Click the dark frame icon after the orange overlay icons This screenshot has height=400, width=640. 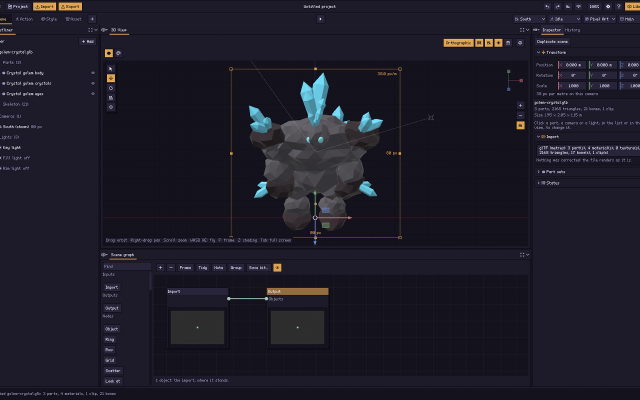pyautogui.click(x=508, y=43)
